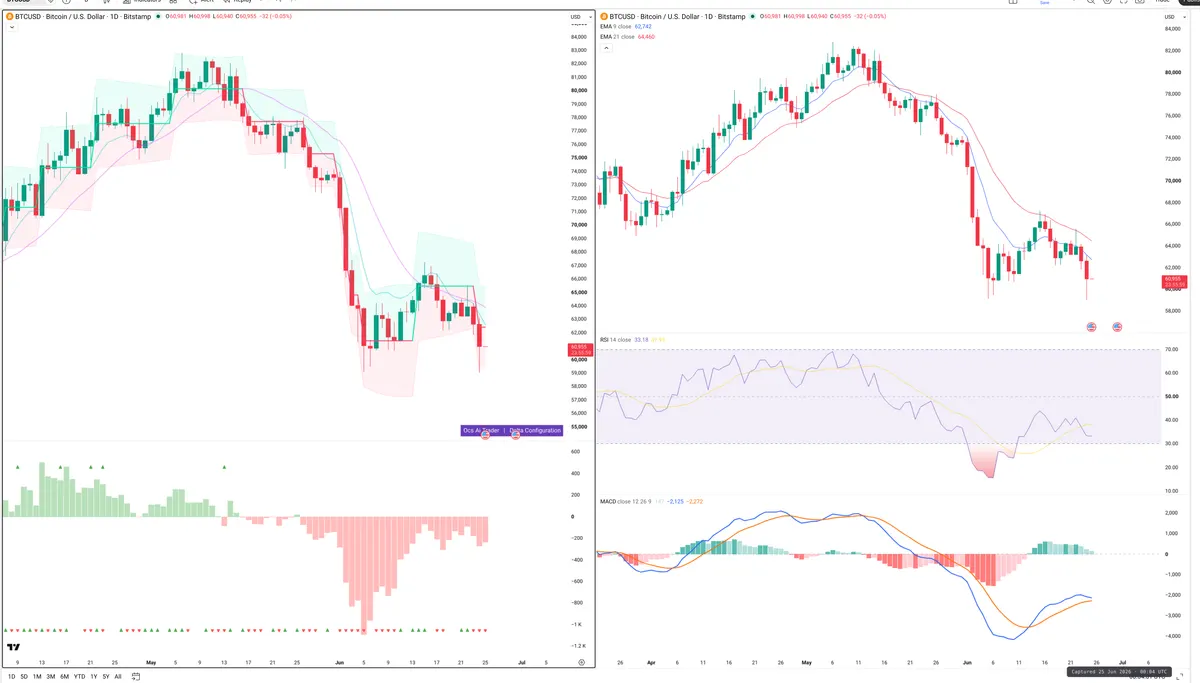Click the TradingView logo in the left chart
This screenshot has width=1200, height=683.
point(13,648)
